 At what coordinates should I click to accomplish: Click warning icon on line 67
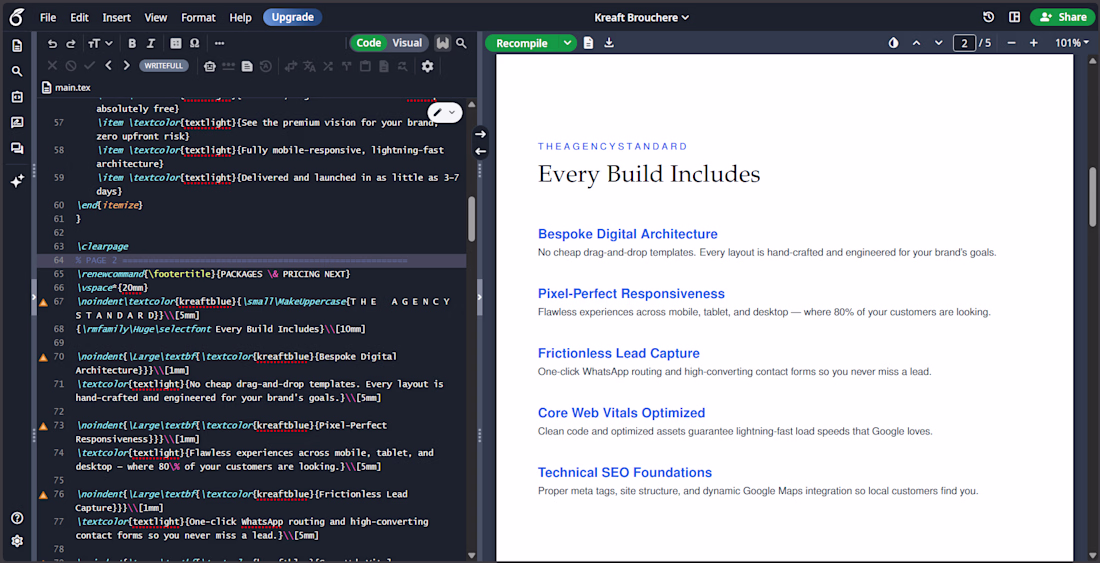[x=43, y=302]
